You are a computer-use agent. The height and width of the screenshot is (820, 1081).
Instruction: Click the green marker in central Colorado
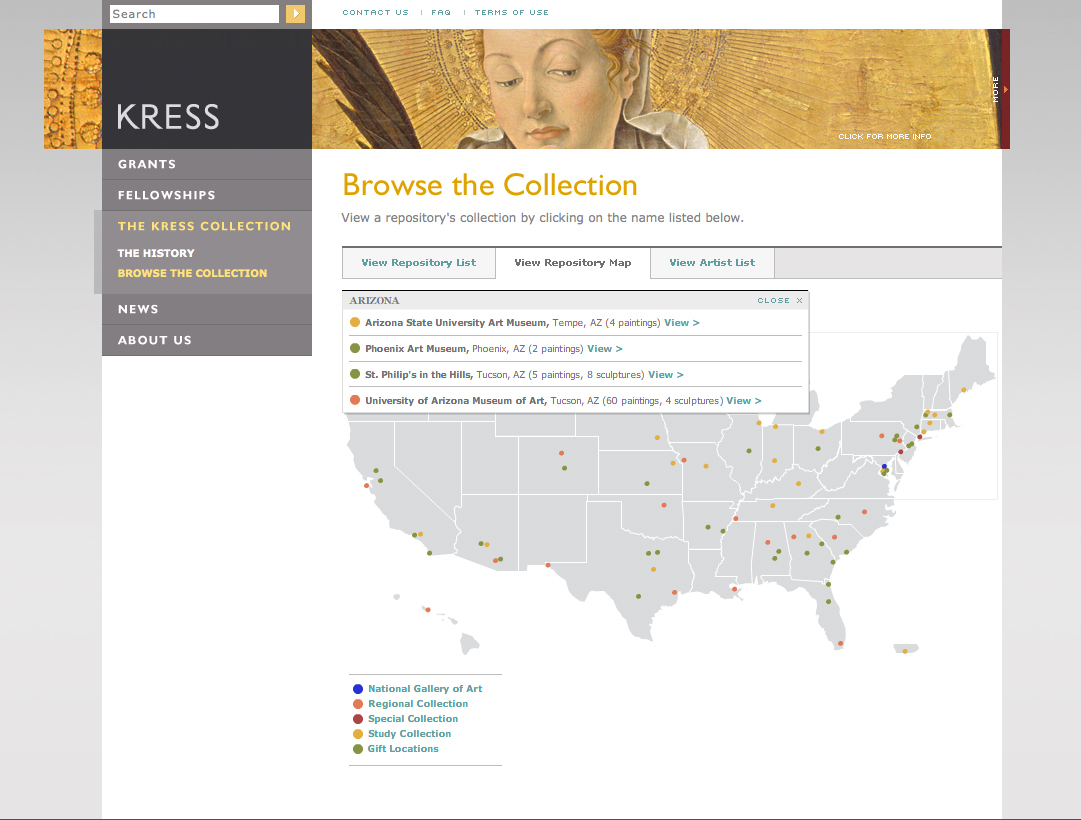[565, 468]
